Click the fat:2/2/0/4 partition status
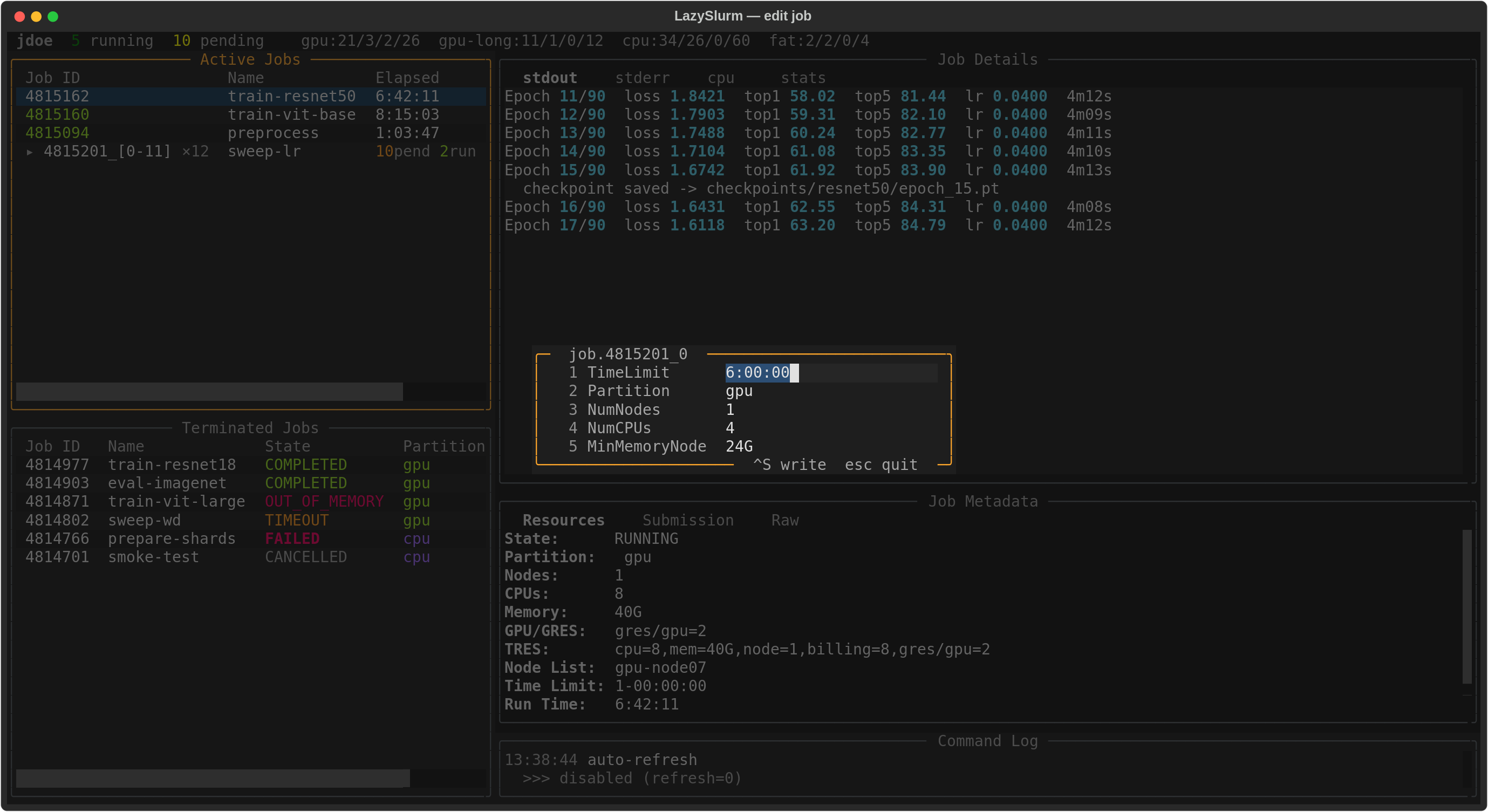This screenshot has width=1488, height=812. pos(818,41)
